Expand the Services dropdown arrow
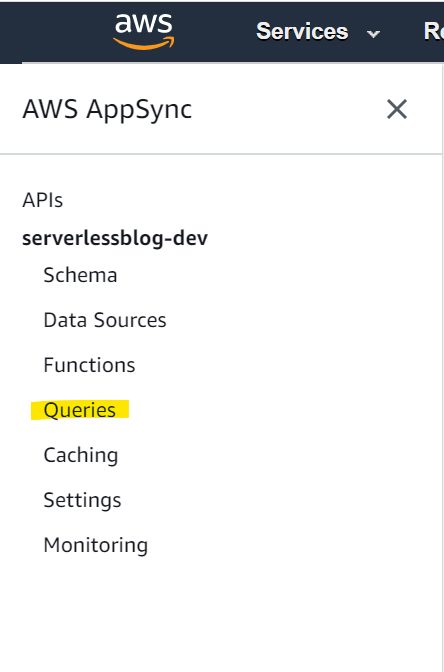Image resolution: width=444 pixels, height=672 pixels. coord(373,33)
